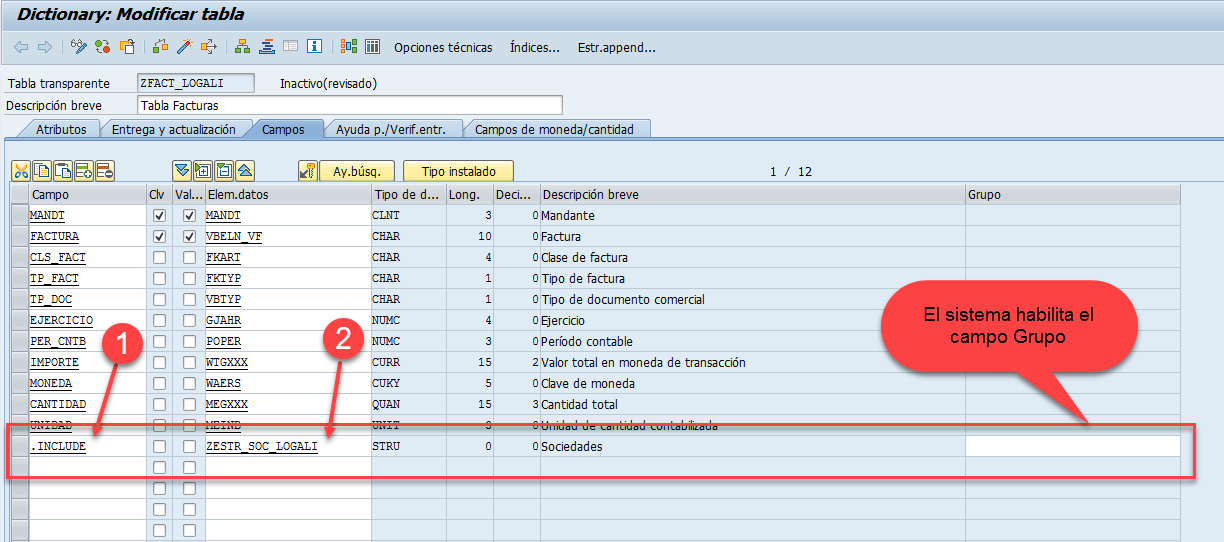Click the VBELN_VF data element
Viewport: 1224px width, 542px height.
click(x=288, y=237)
